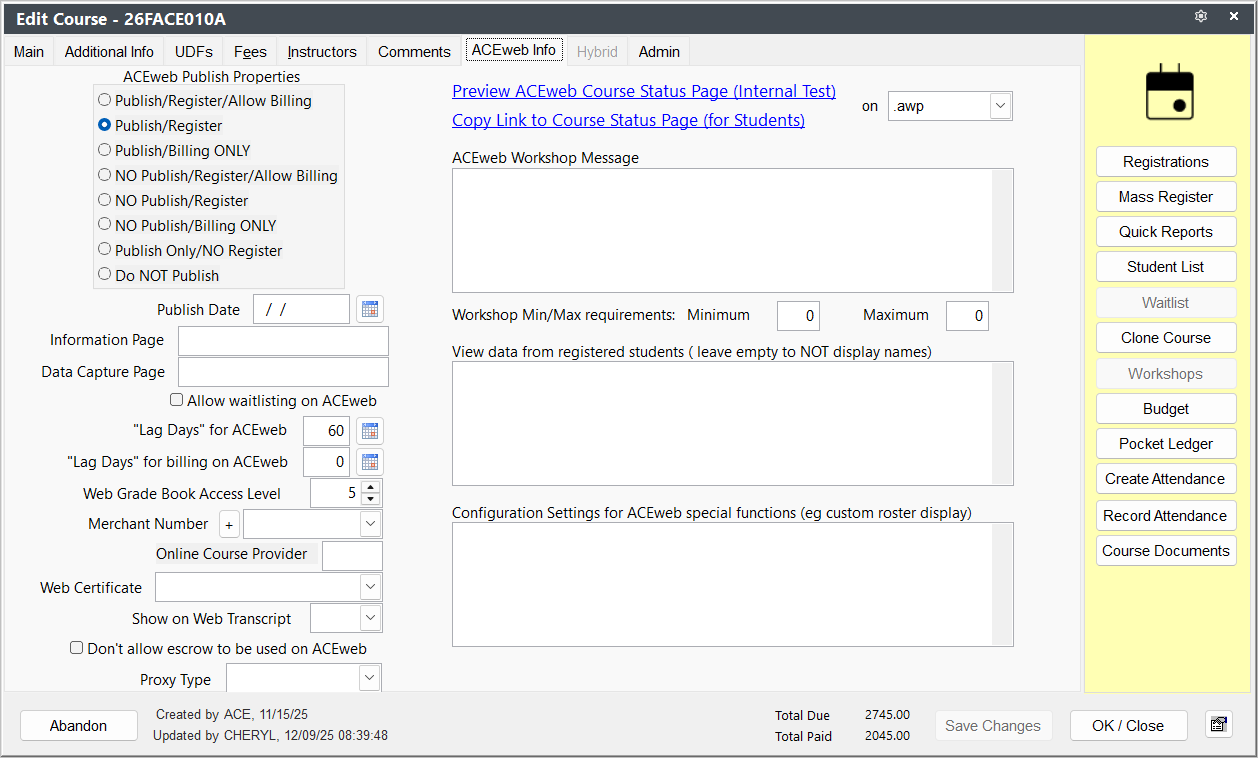The image size is (1258, 758).
Task: Click the Online Course Provider field
Action: click(352, 555)
